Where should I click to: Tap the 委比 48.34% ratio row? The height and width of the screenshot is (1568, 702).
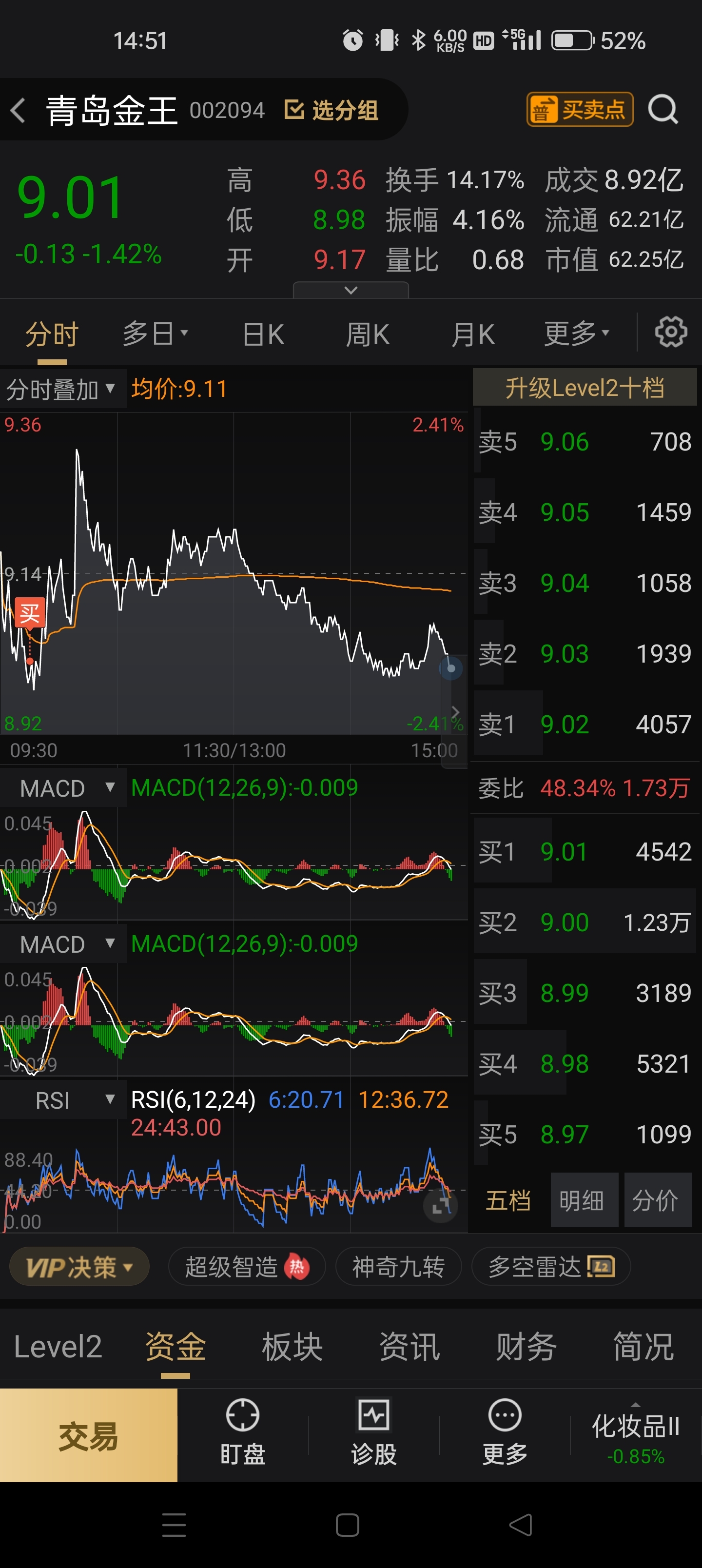[x=585, y=788]
